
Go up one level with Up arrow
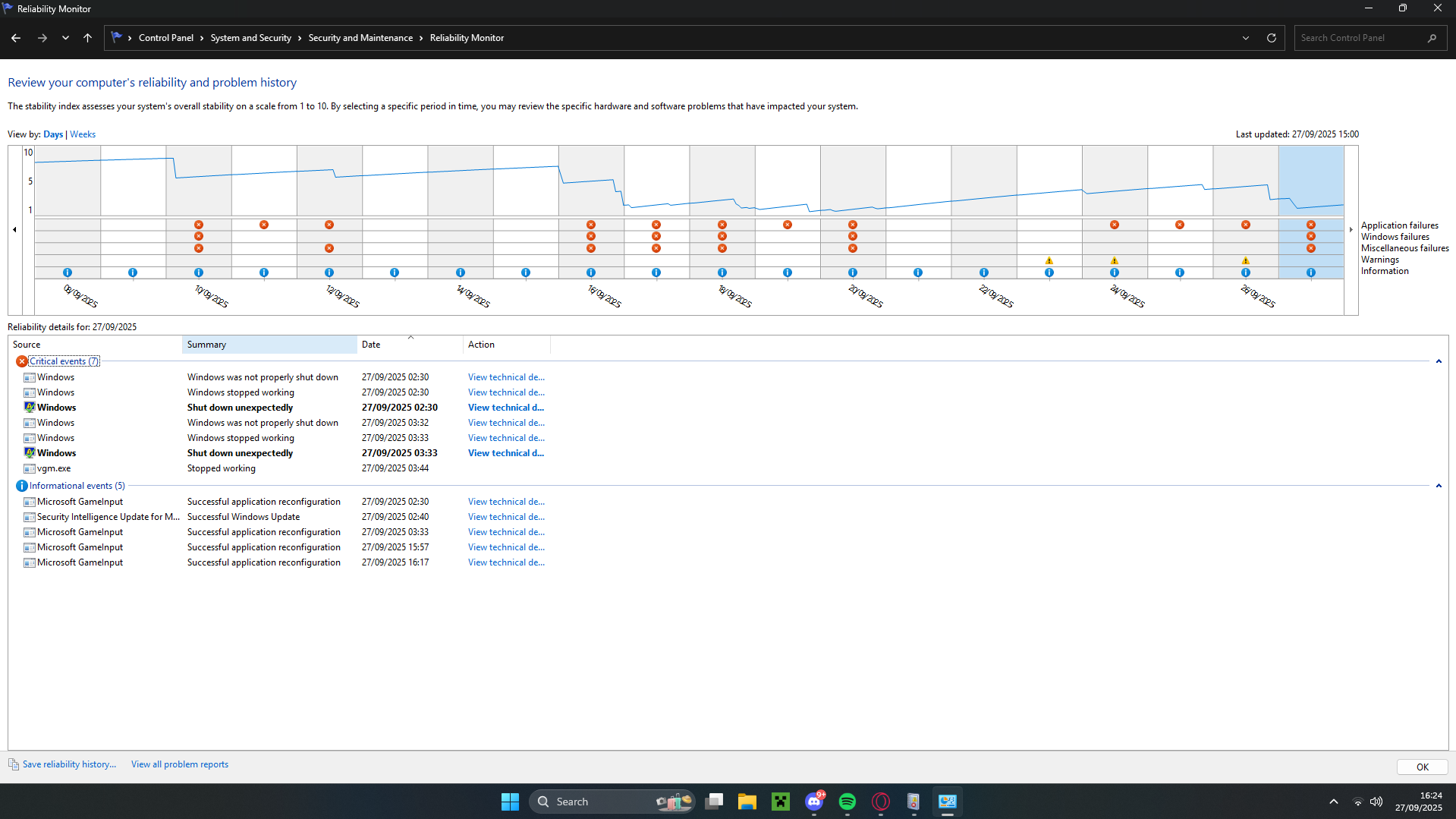[x=88, y=38]
